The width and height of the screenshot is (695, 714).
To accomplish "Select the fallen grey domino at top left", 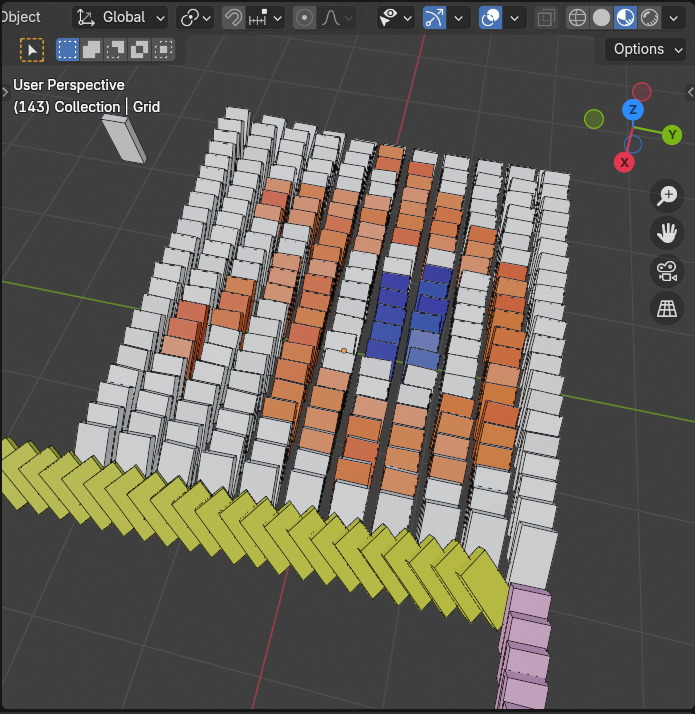I will point(124,139).
